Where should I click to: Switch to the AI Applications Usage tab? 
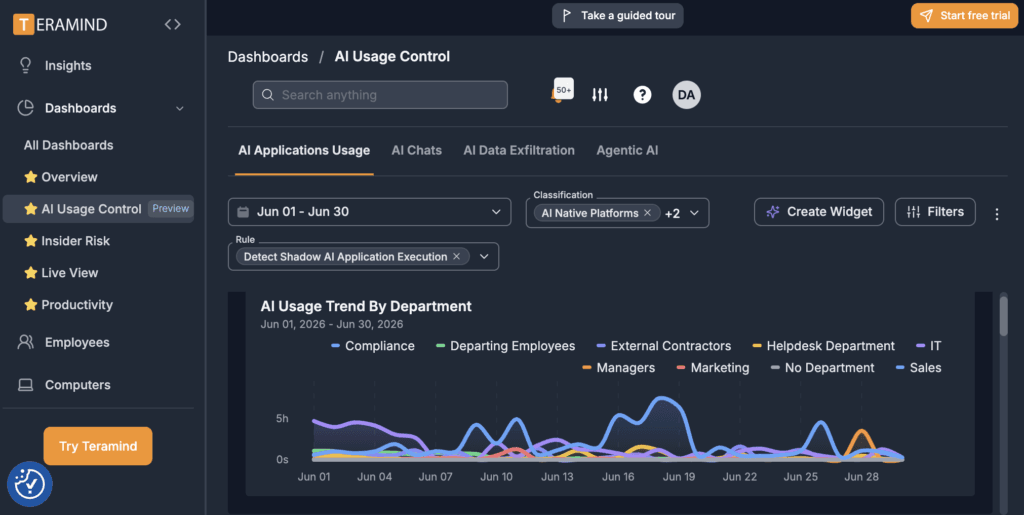[x=304, y=150]
